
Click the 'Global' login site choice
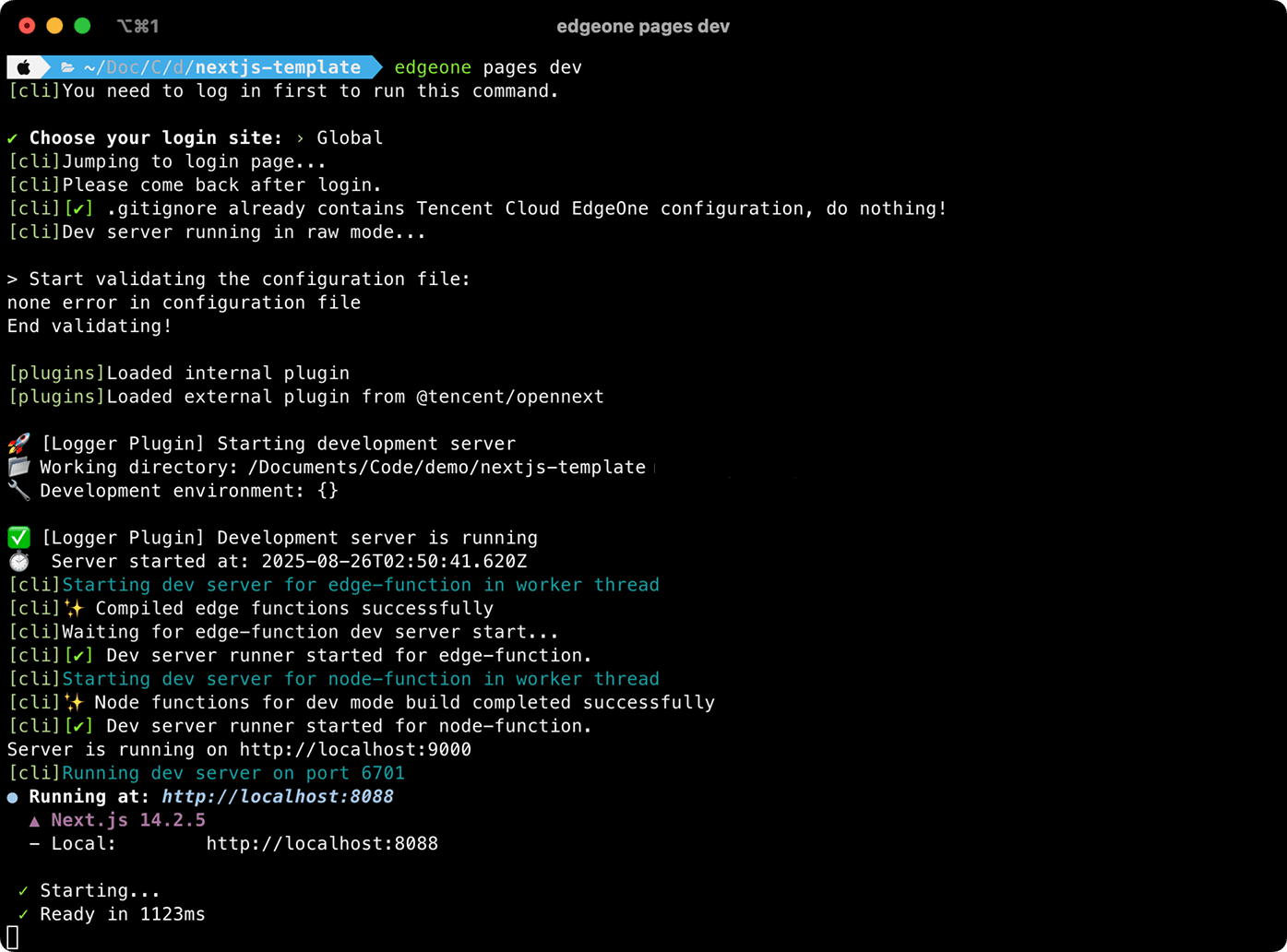coord(350,138)
